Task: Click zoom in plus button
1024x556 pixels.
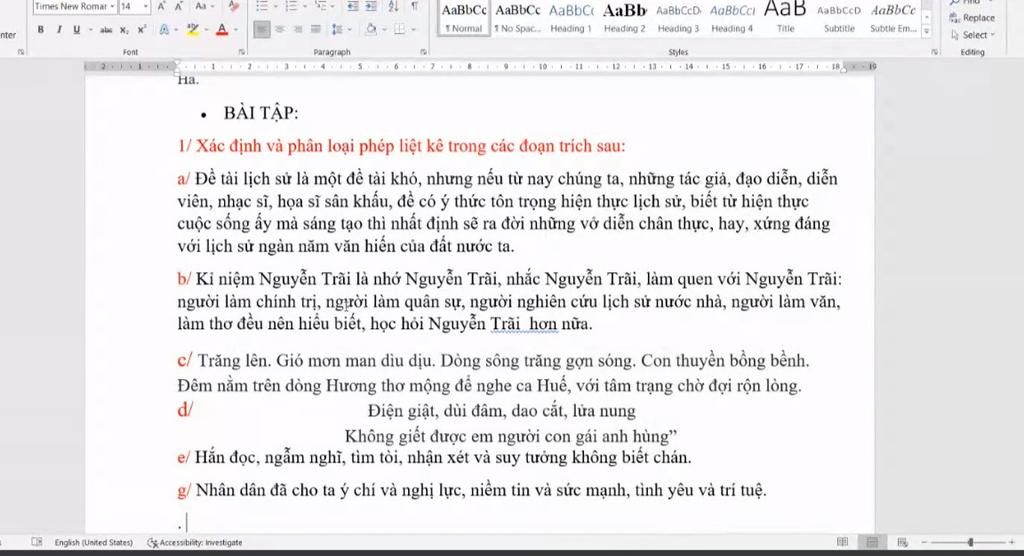Action: click(x=1012, y=542)
